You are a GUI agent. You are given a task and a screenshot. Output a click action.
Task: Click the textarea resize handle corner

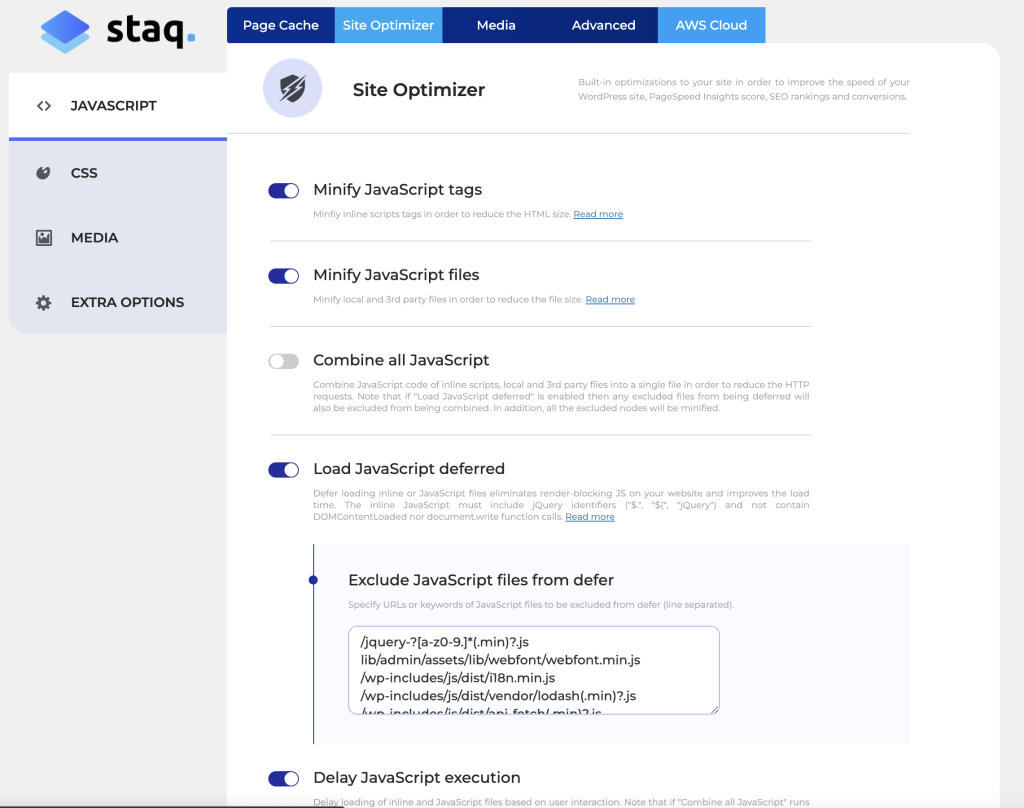(x=714, y=709)
